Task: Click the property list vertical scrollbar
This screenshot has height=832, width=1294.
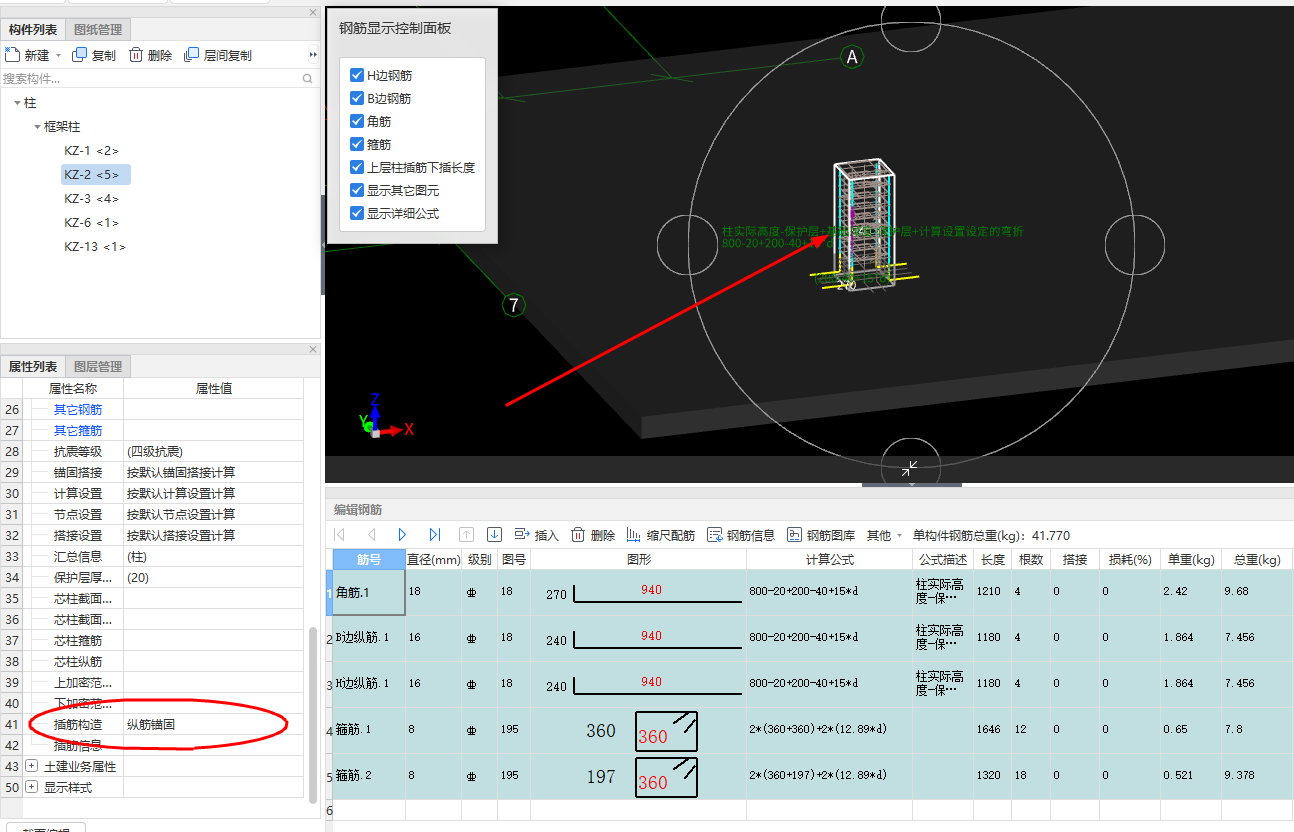Action: tap(313, 715)
